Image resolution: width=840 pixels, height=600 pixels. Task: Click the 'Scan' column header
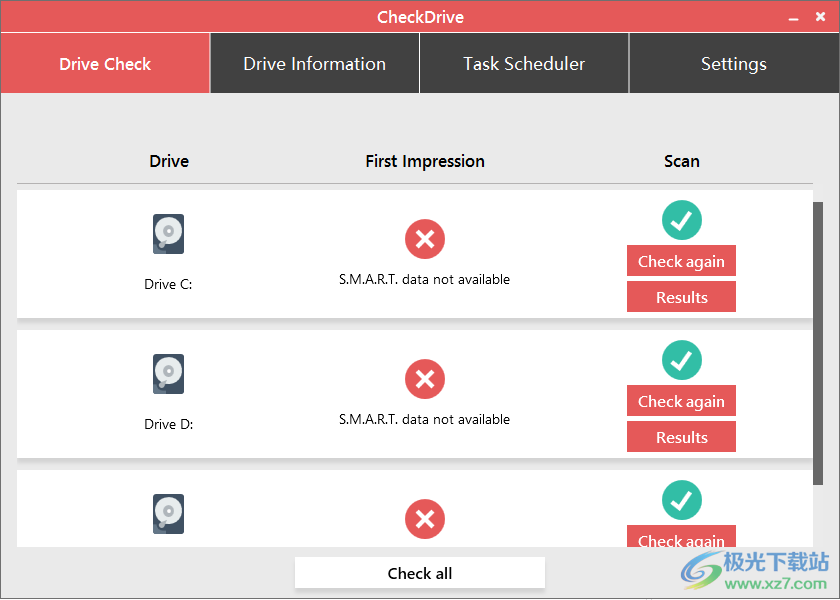point(681,161)
